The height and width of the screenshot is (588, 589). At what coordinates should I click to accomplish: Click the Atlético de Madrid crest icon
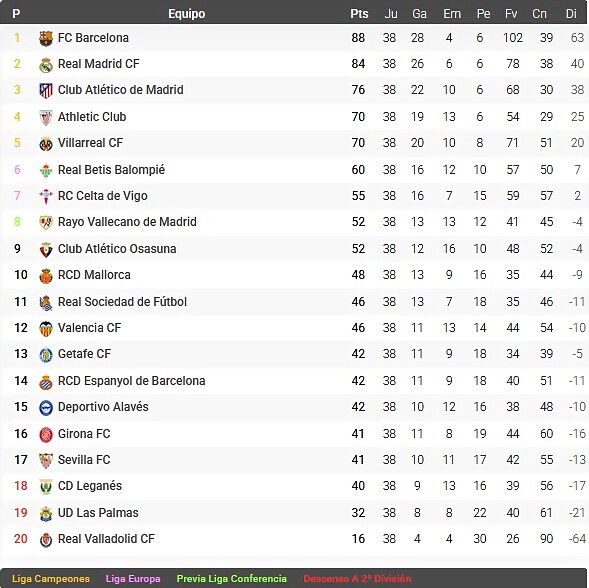46,91
